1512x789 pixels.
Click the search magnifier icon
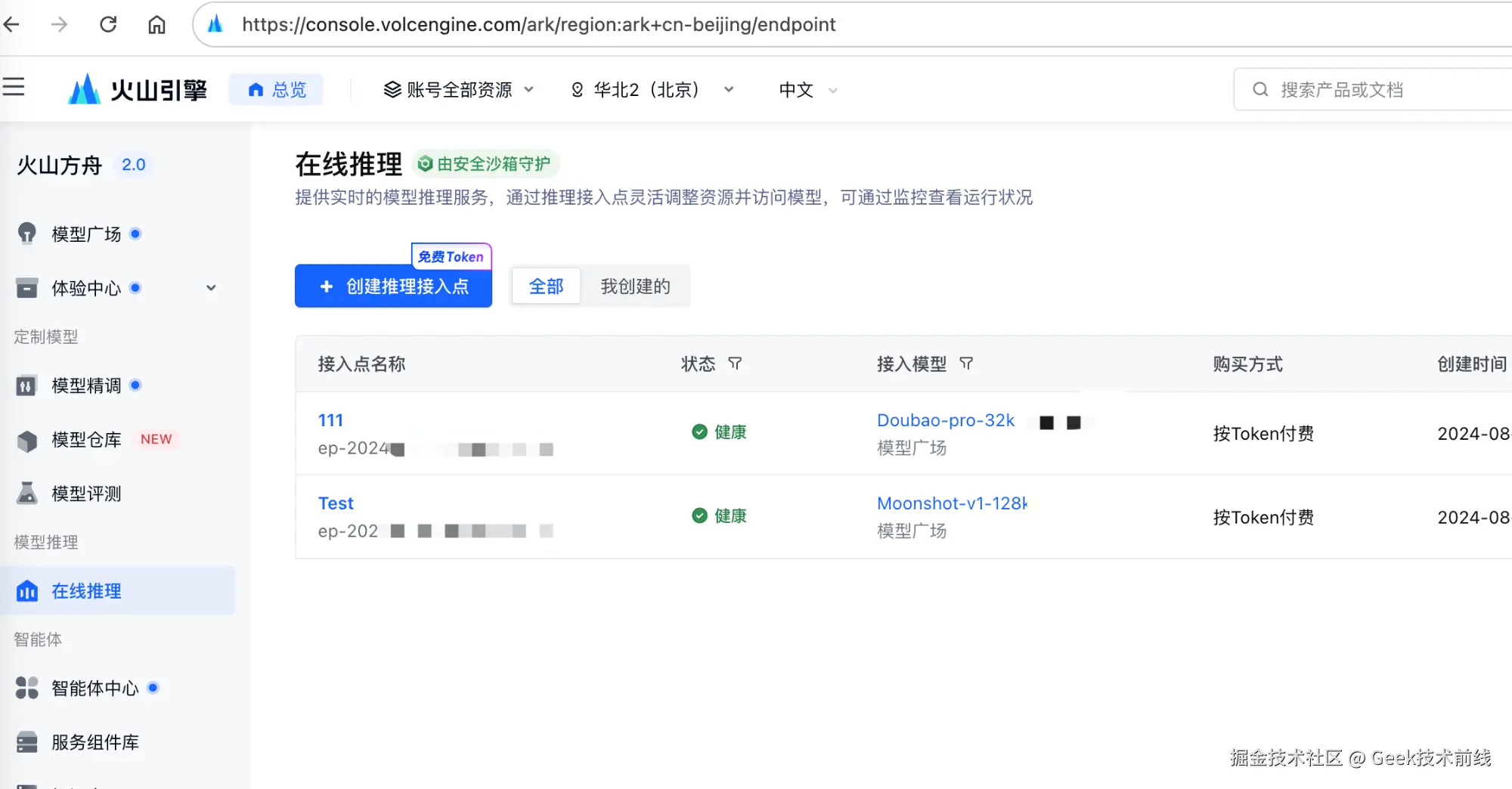(x=1260, y=89)
